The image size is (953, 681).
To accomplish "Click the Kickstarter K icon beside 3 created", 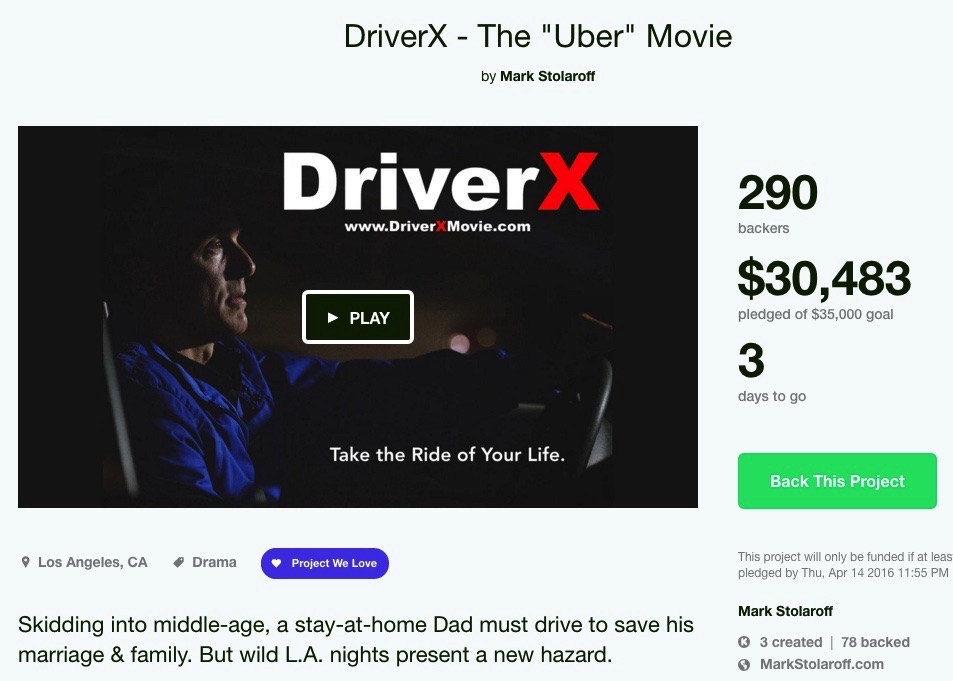I will pos(744,642).
